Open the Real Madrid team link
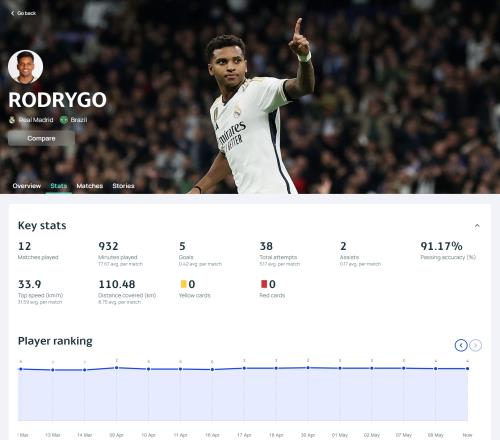The width and height of the screenshot is (500, 440). click(x=36, y=120)
